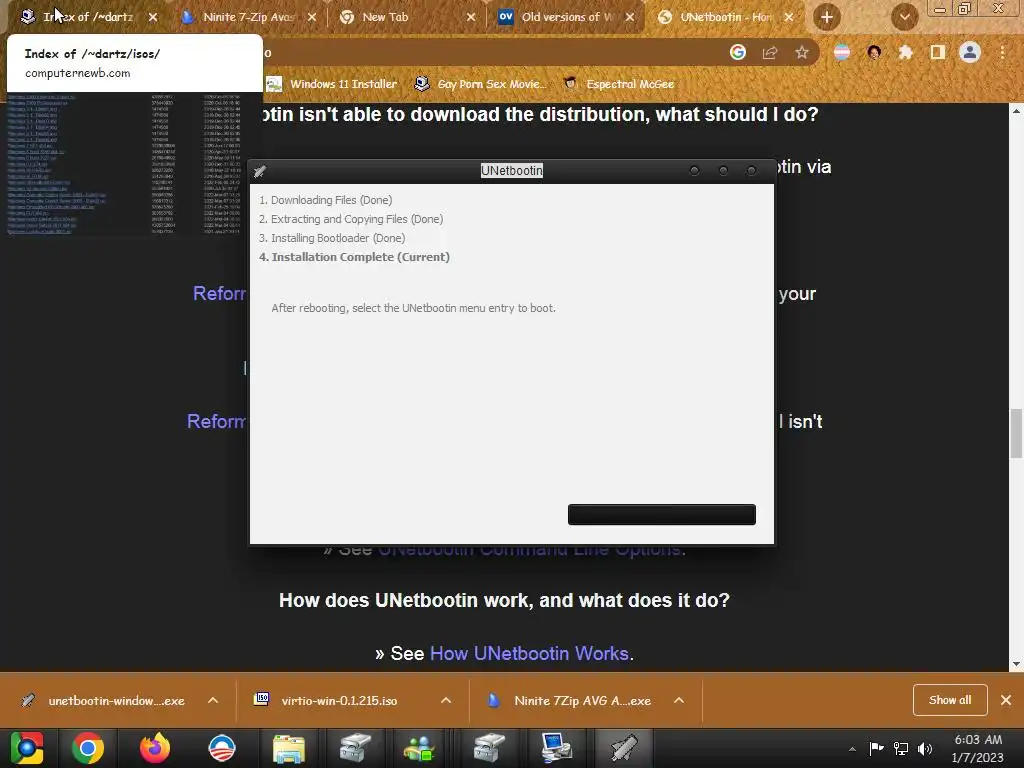The width and height of the screenshot is (1024, 768).
Task: Open File Explorer folder on taskbar
Action: click(x=289, y=748)
